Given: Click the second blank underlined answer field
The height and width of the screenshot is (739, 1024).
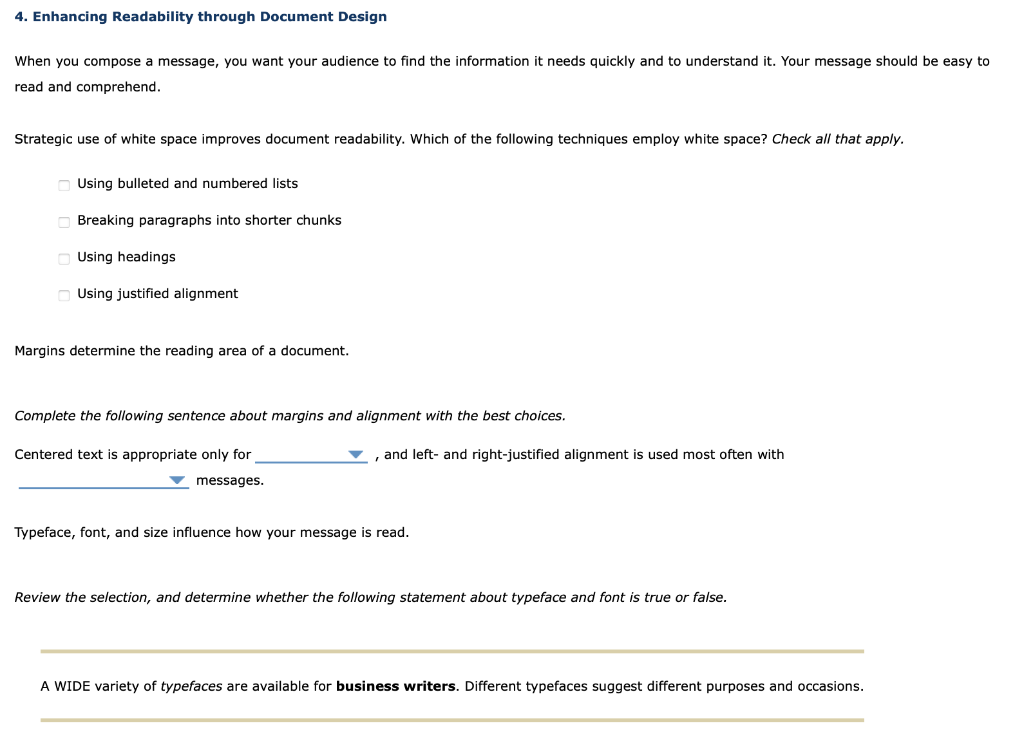Looking at the screenshot, I should 100,485.
